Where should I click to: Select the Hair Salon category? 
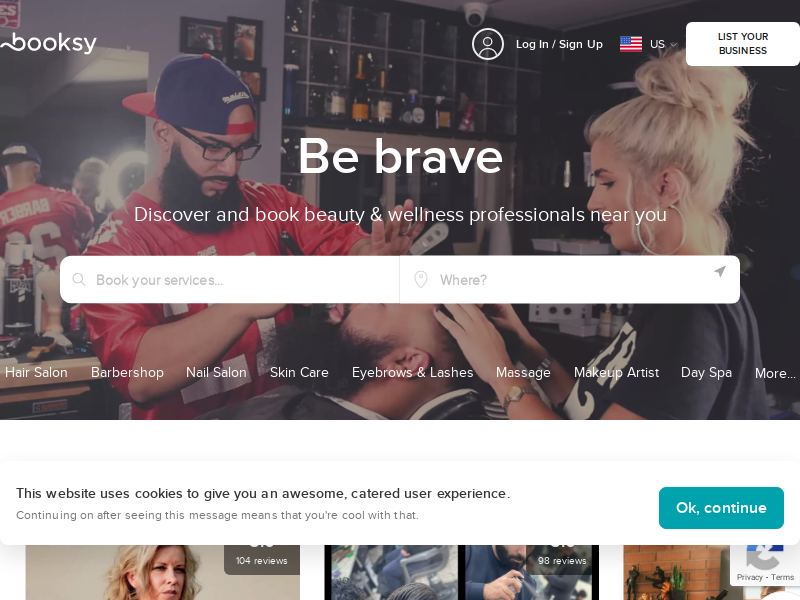[36, 372]
